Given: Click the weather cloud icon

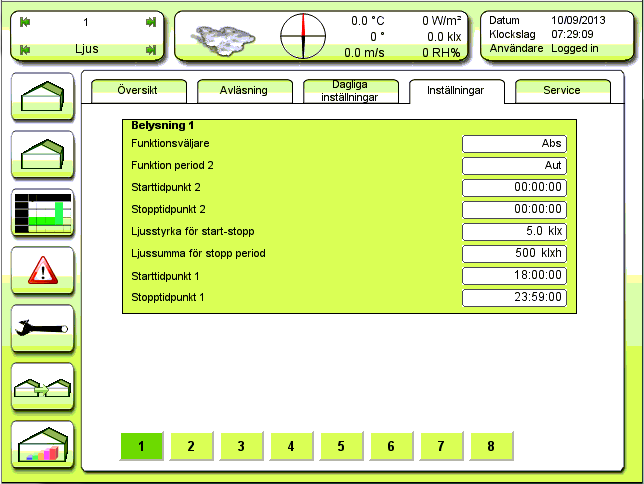Looking at the screenshot, I should [x=223, y=40].
